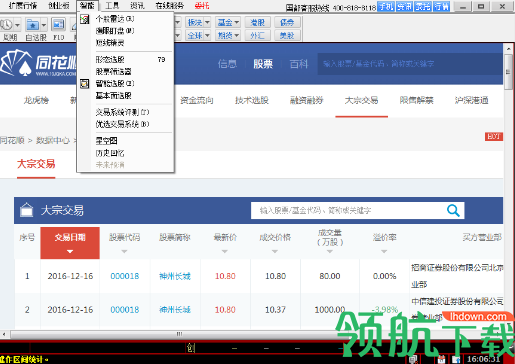Select 形态选股 from the menu
515x364 pixels.
(x=110, y=60)
